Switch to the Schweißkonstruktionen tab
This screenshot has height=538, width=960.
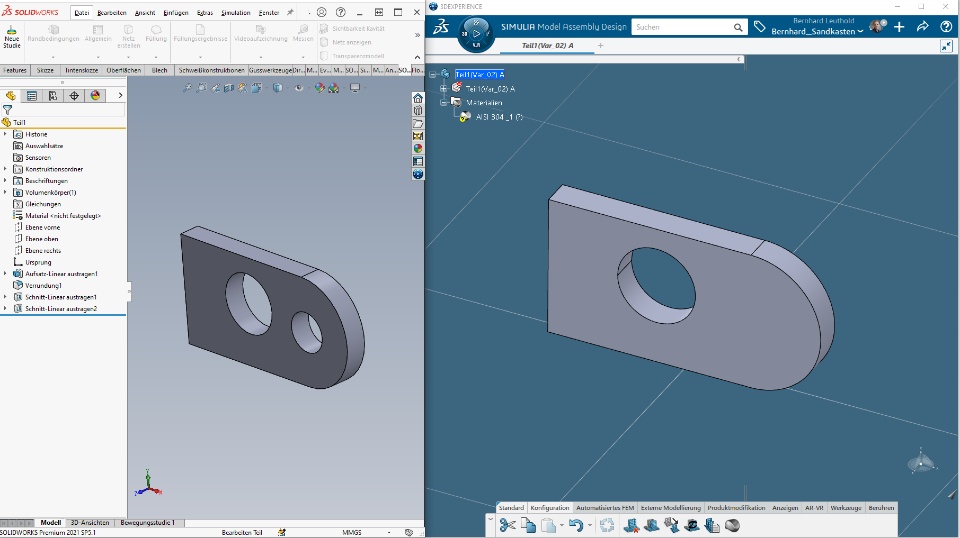pyautogui.click(x=211, y=70)
